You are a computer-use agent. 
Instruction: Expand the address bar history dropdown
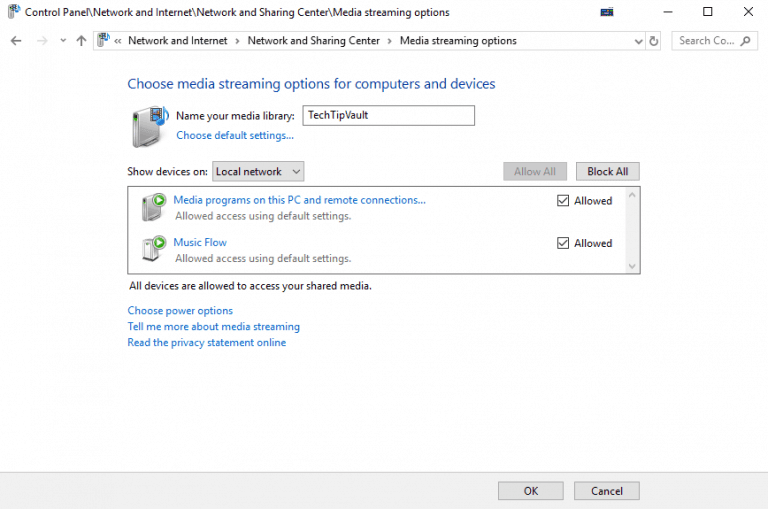[639, 41]
